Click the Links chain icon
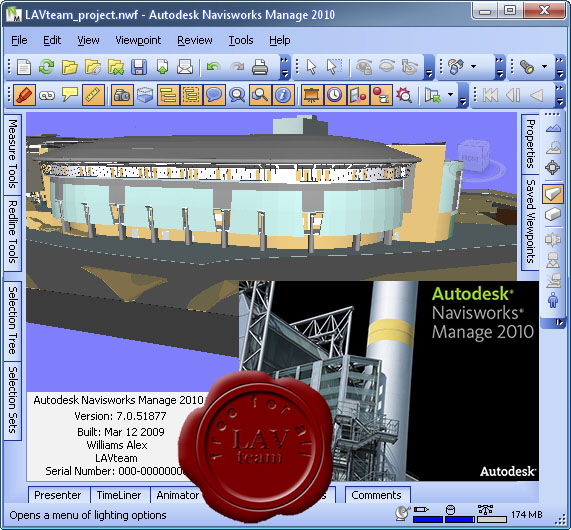The image size is (571, 530). point(47,95)
